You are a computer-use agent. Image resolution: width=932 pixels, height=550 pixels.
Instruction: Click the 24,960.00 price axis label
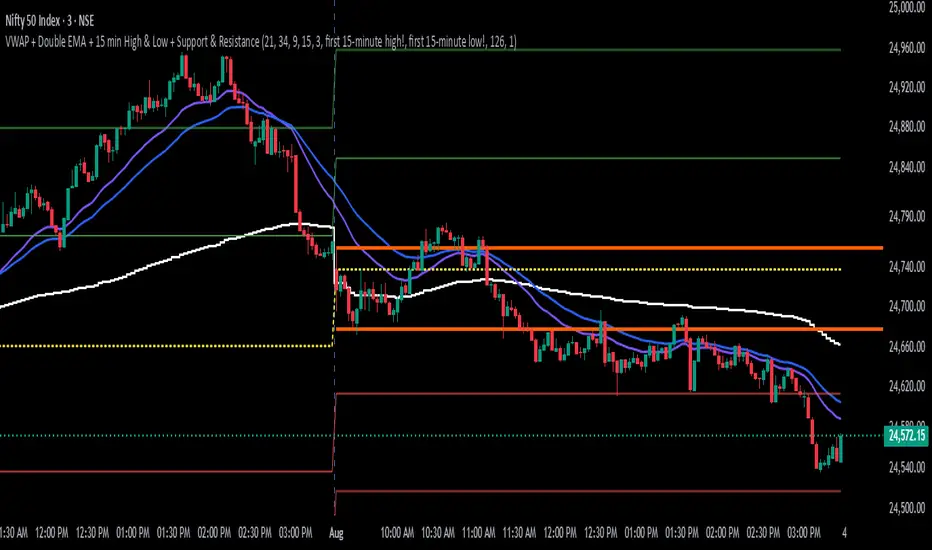(906, 48)
